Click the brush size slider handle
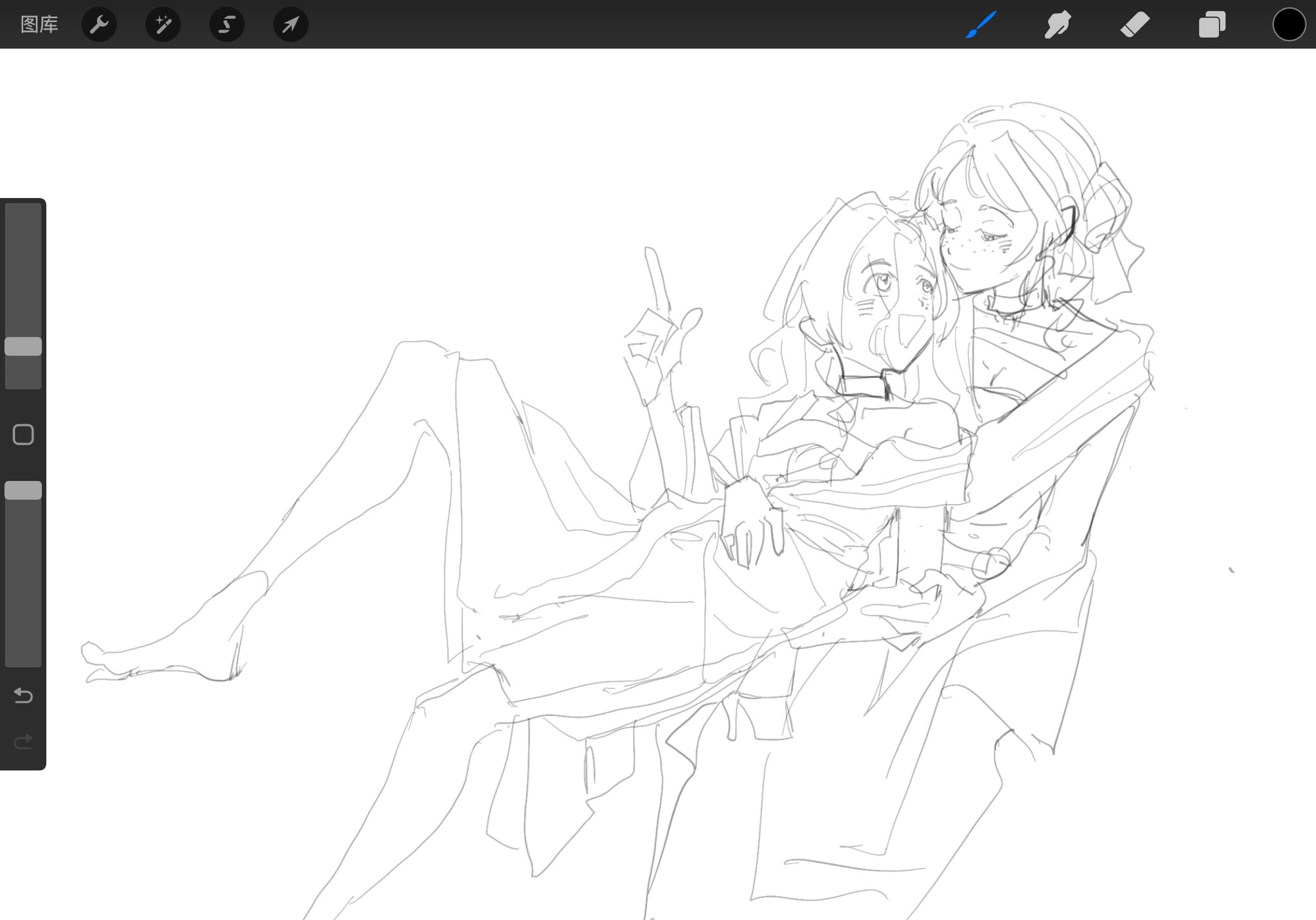The height and width of the screenshot is (920, 1316). (23, 346)
